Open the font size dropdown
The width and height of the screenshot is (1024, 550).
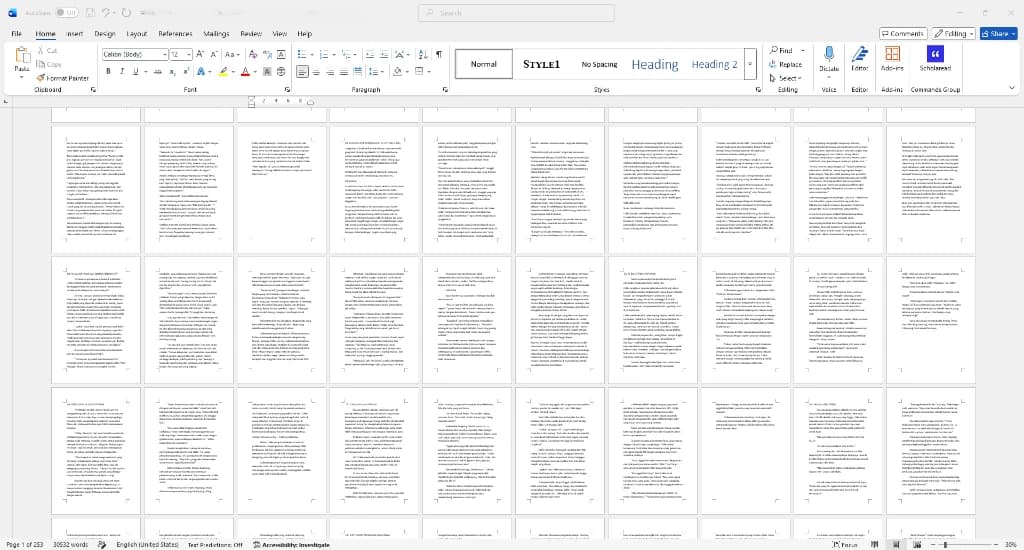189,55
